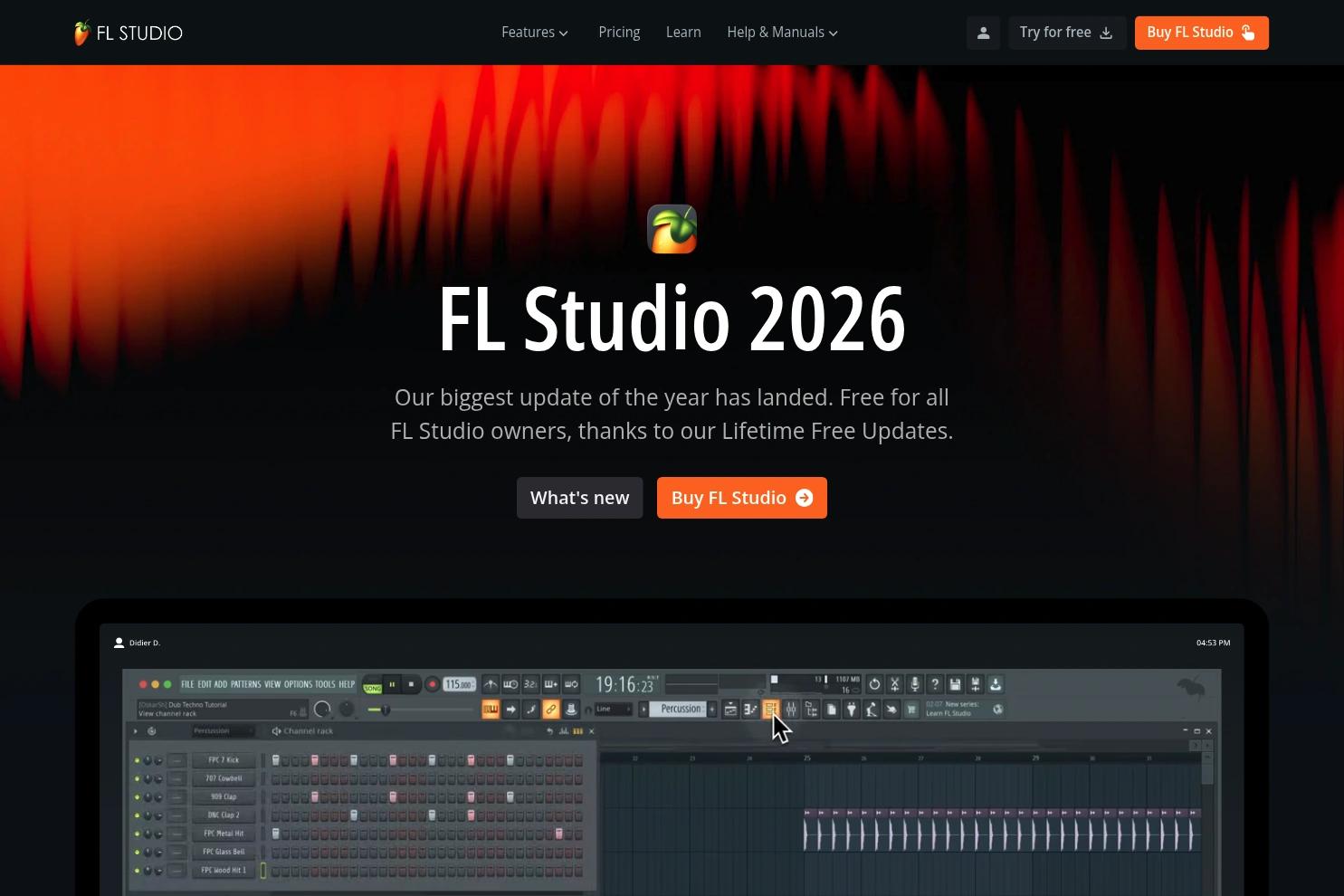Mute the DNC Clap 2 channel LED

[137, 815]
